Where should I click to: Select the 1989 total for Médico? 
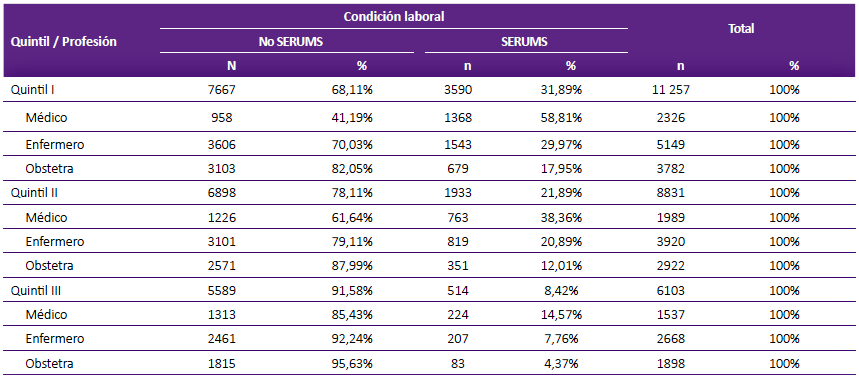tap(673, 218)
